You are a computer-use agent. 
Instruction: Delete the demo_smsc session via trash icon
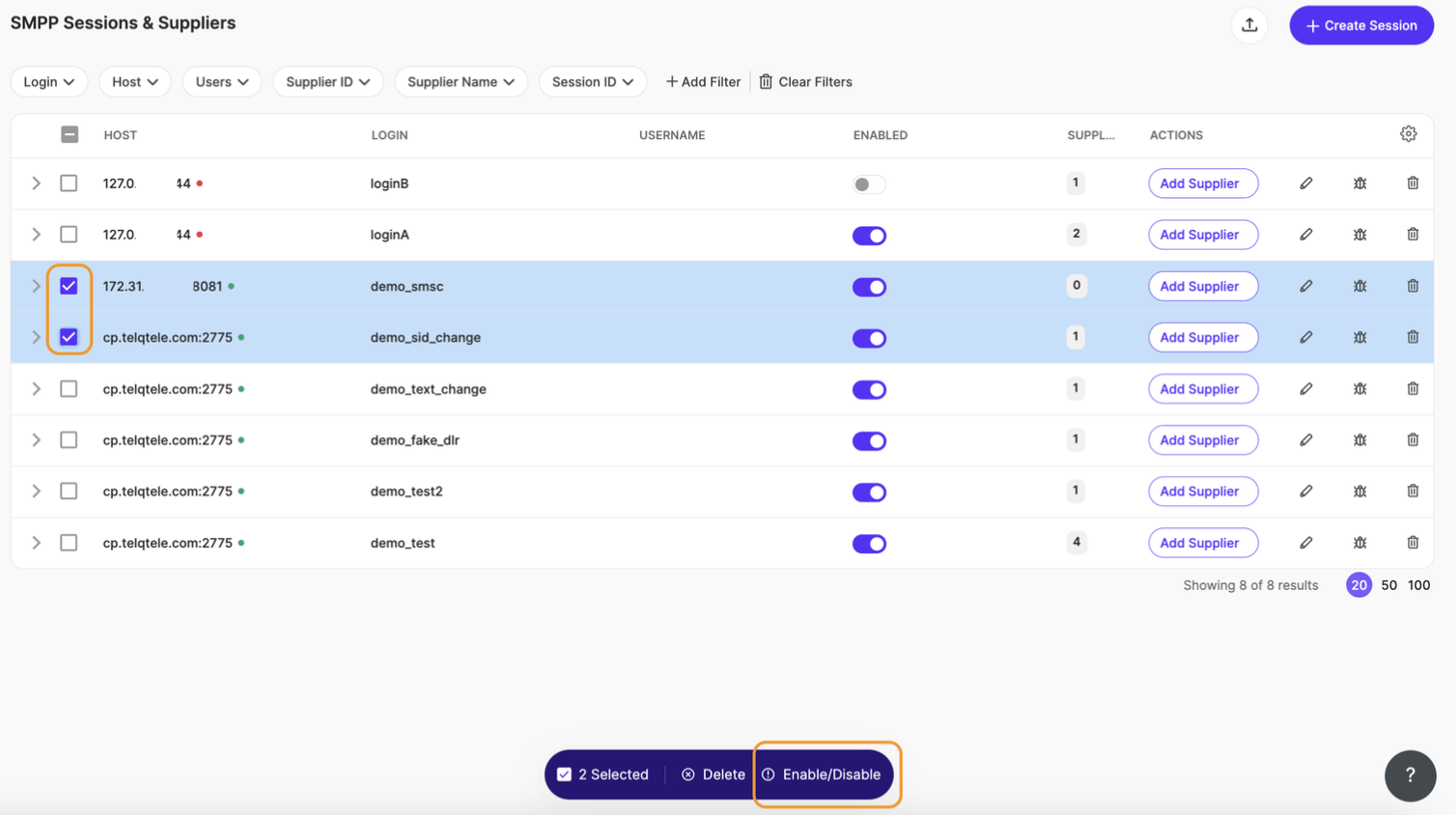click(x=1413, y=286)
